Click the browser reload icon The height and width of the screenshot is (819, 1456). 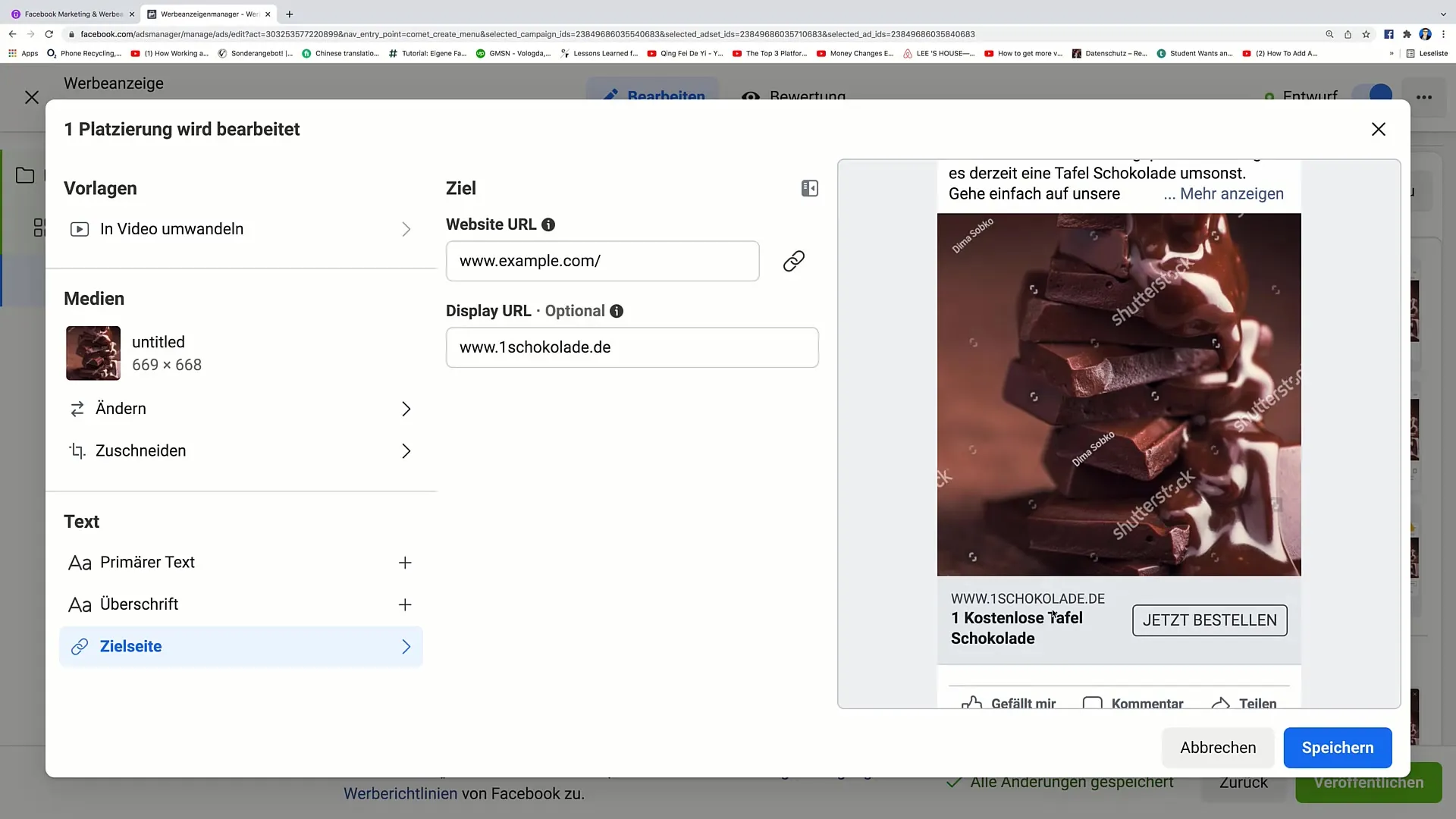pyautogui.click(x=49, y=34)
